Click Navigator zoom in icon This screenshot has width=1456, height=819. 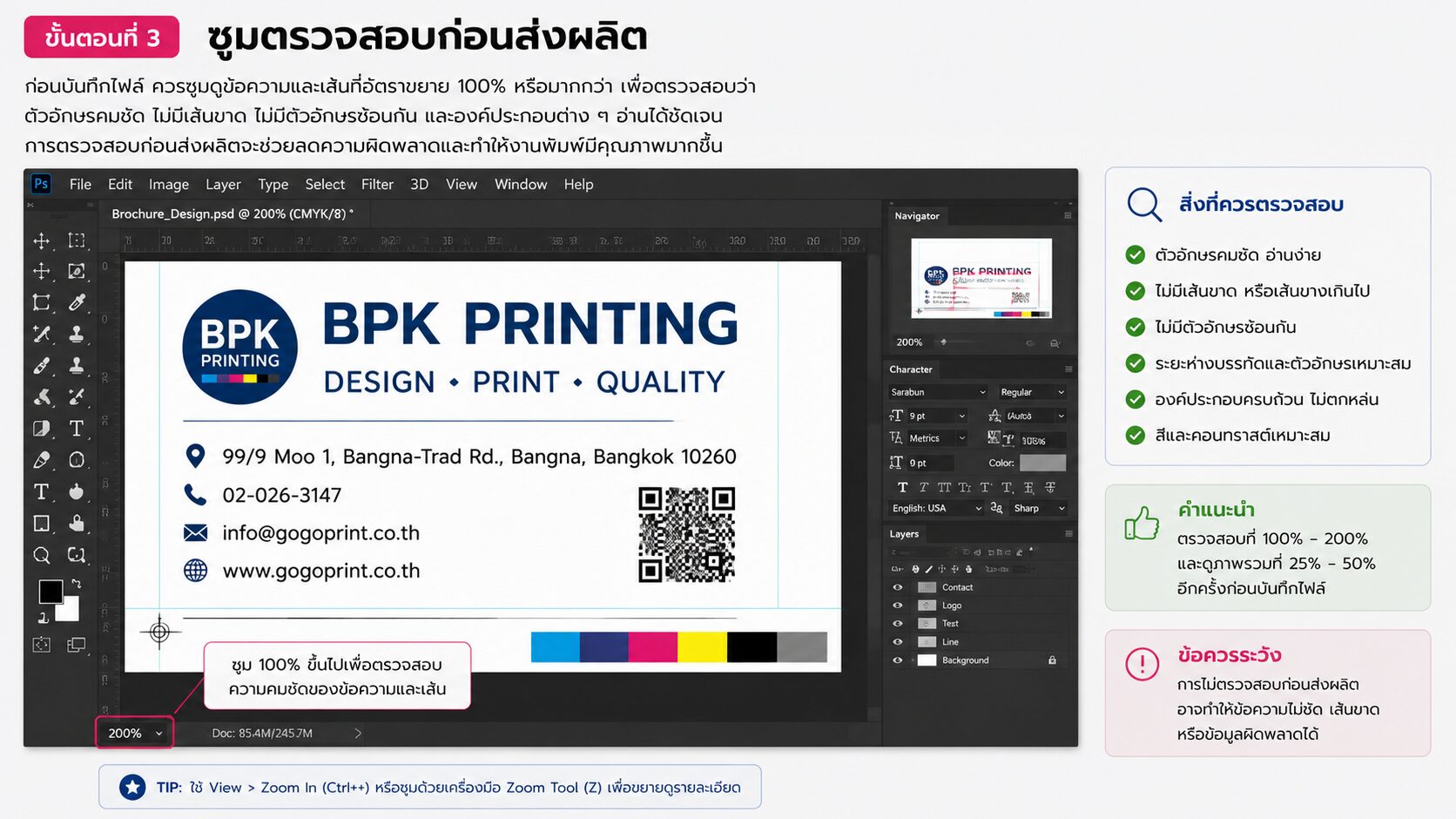pos(1055,343)
